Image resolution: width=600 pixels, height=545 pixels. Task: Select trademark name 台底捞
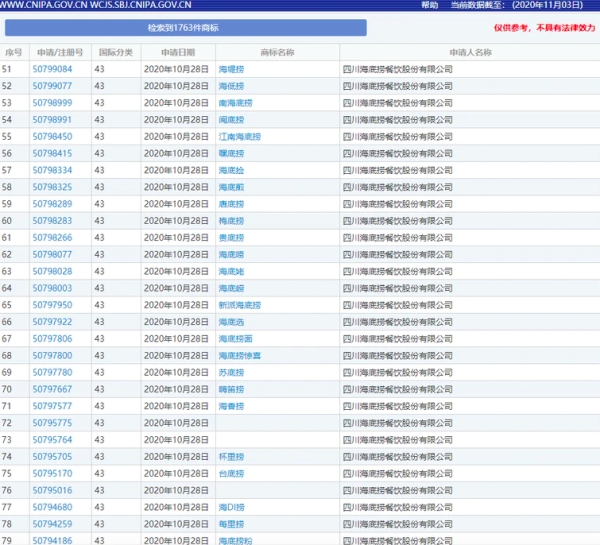tap(231, 473)
